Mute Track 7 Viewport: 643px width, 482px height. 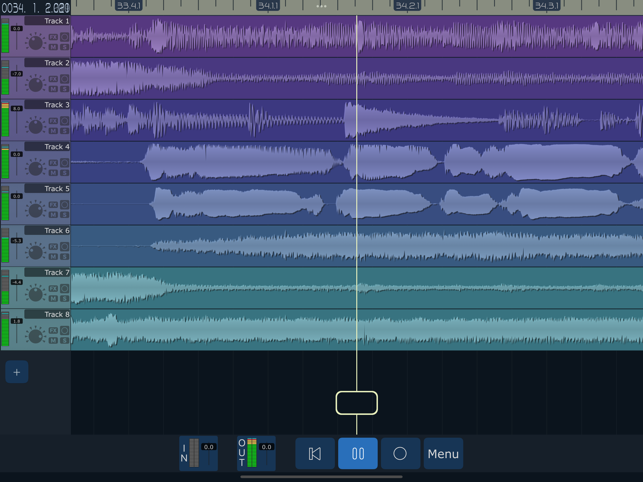(53, 299)
